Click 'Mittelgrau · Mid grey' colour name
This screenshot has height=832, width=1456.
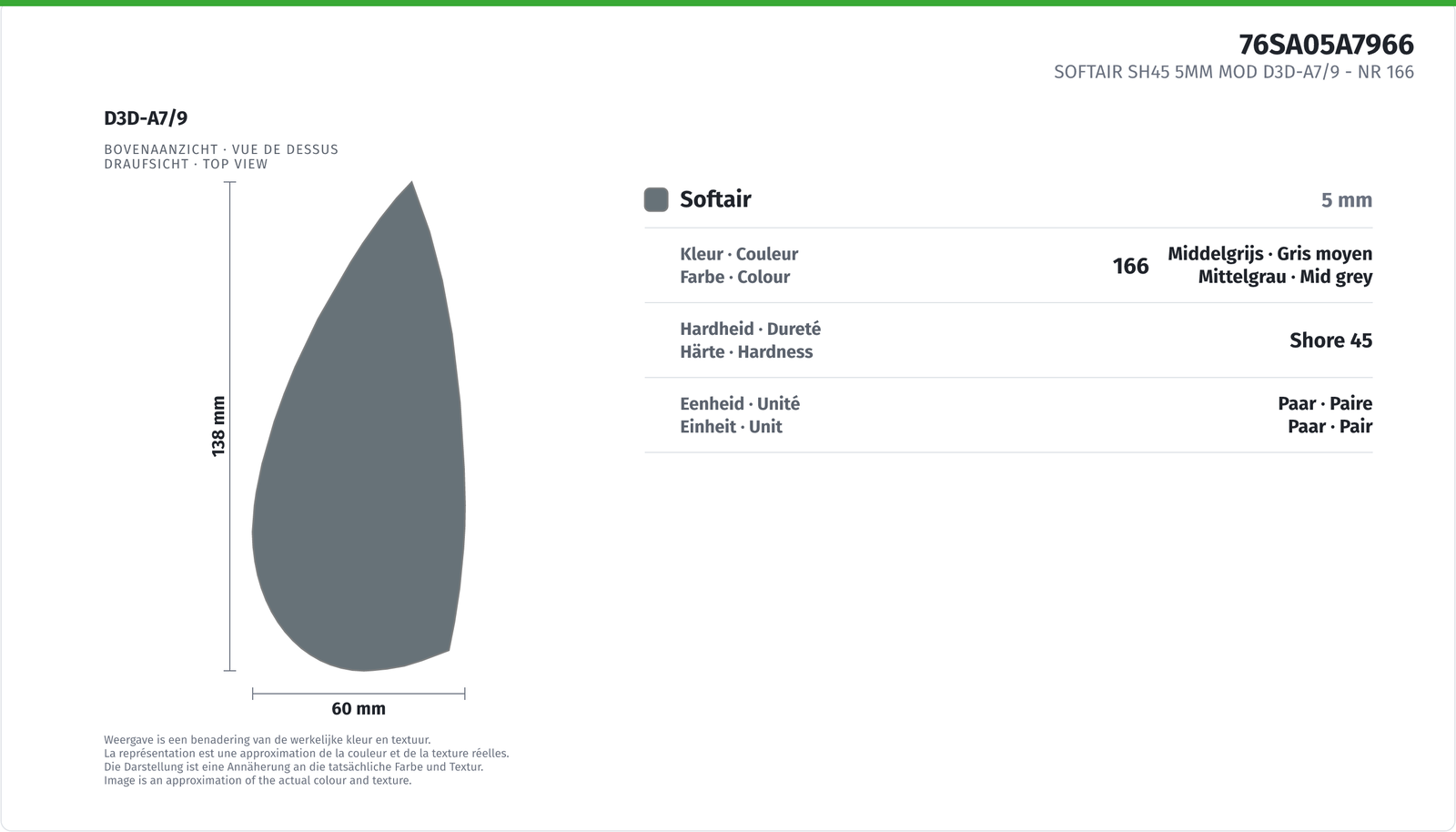1285,277
